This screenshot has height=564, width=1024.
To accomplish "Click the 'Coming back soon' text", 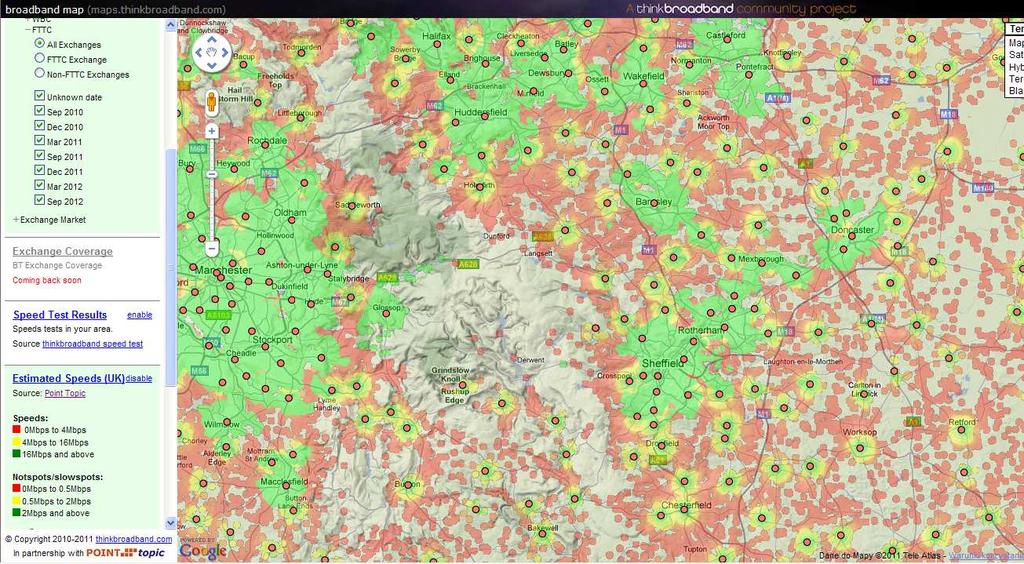I will tap(47, 280).
